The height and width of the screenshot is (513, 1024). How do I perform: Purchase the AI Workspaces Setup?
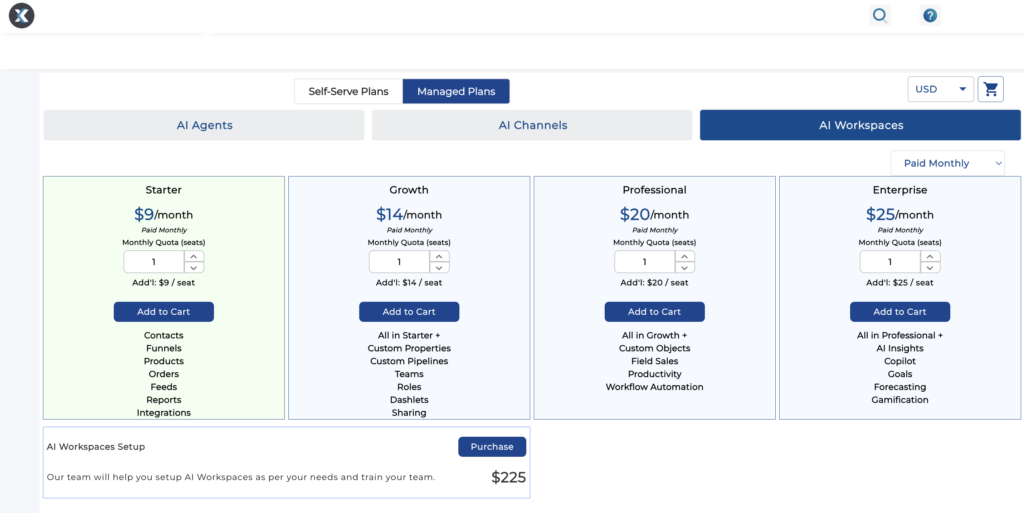coord(492,447)
